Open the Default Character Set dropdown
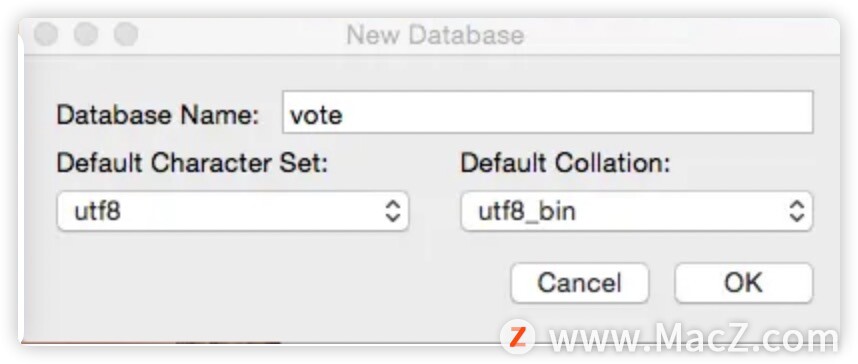 (x=233, y=211)
